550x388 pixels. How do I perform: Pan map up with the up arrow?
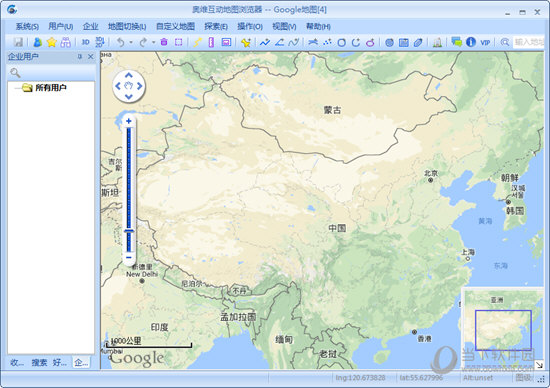coord(129,75)
